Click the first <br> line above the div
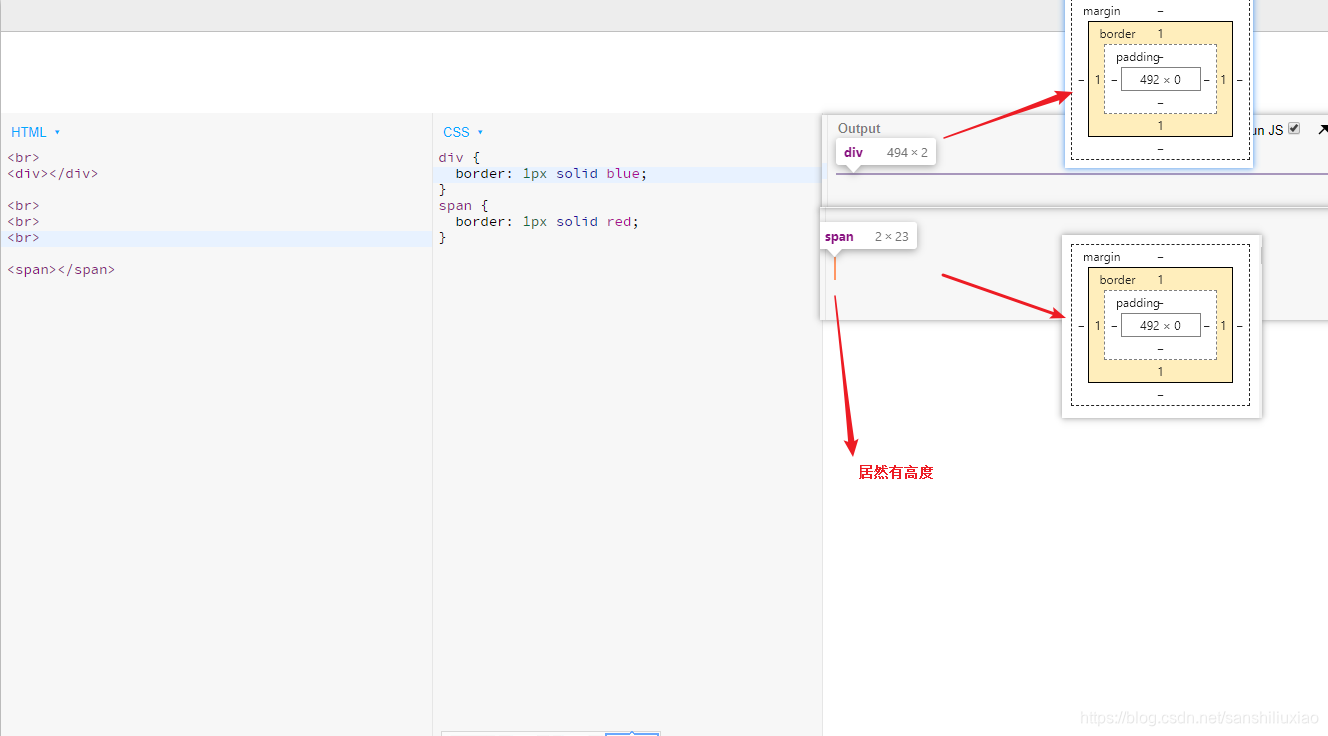 pyautogui.click(x=23, y=157)
